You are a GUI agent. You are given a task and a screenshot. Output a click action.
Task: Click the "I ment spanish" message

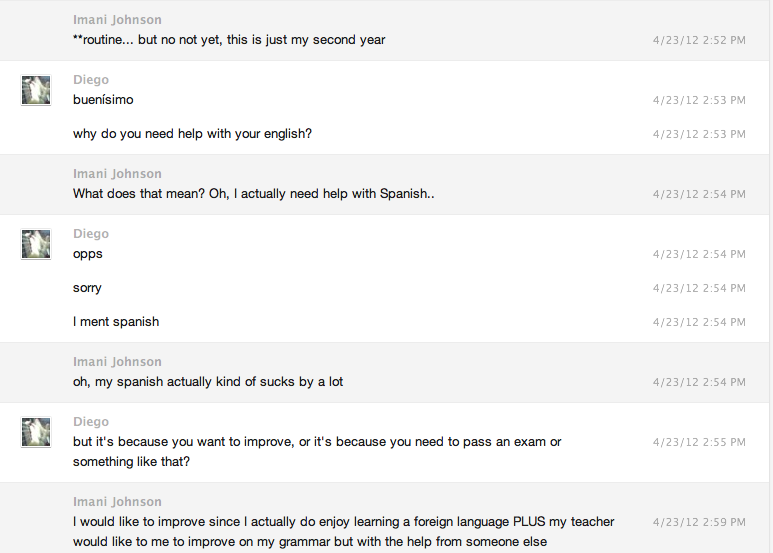[x=116, y=322]
